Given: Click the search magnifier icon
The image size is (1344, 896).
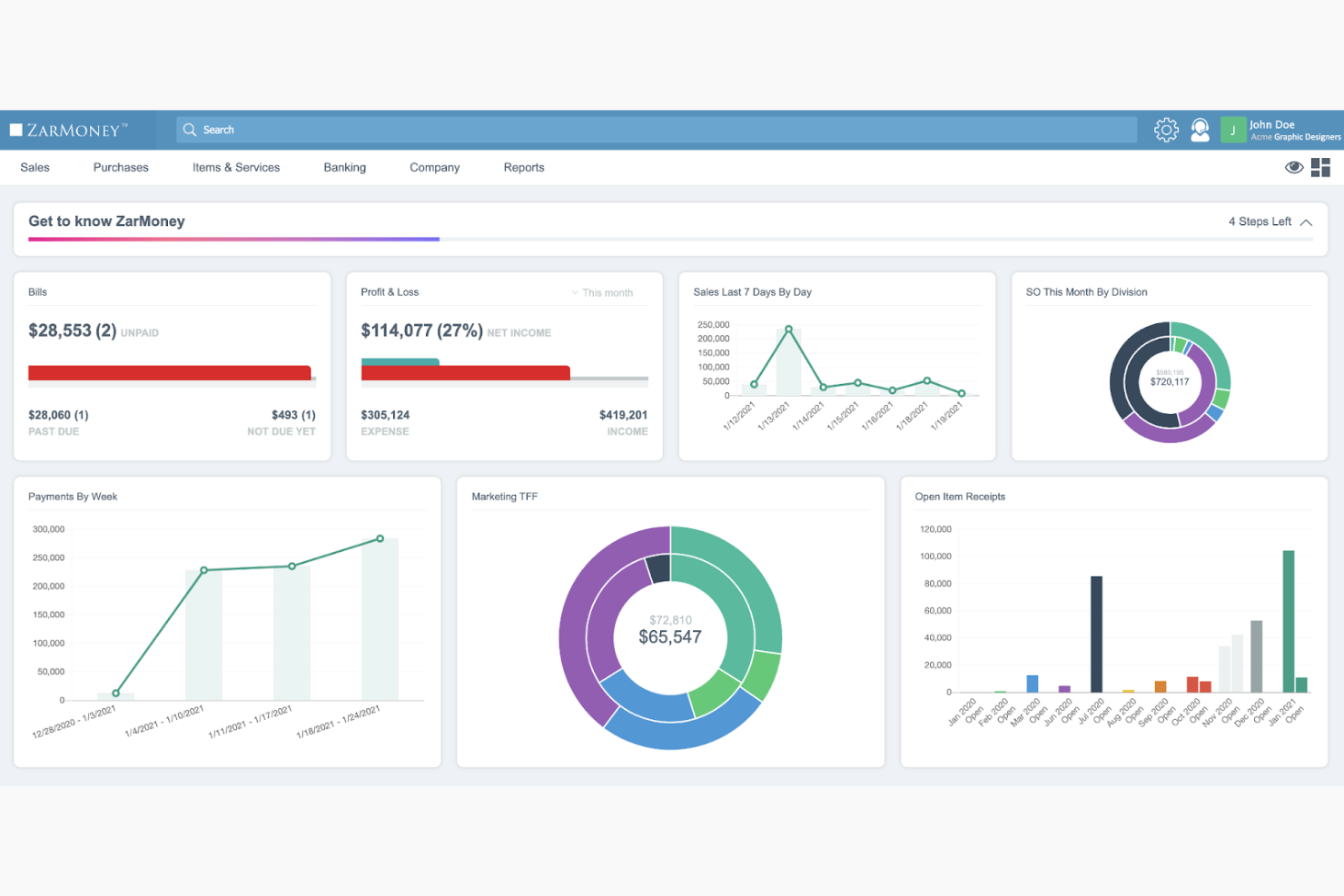Looking at the screenshot, I should point(190,129).
